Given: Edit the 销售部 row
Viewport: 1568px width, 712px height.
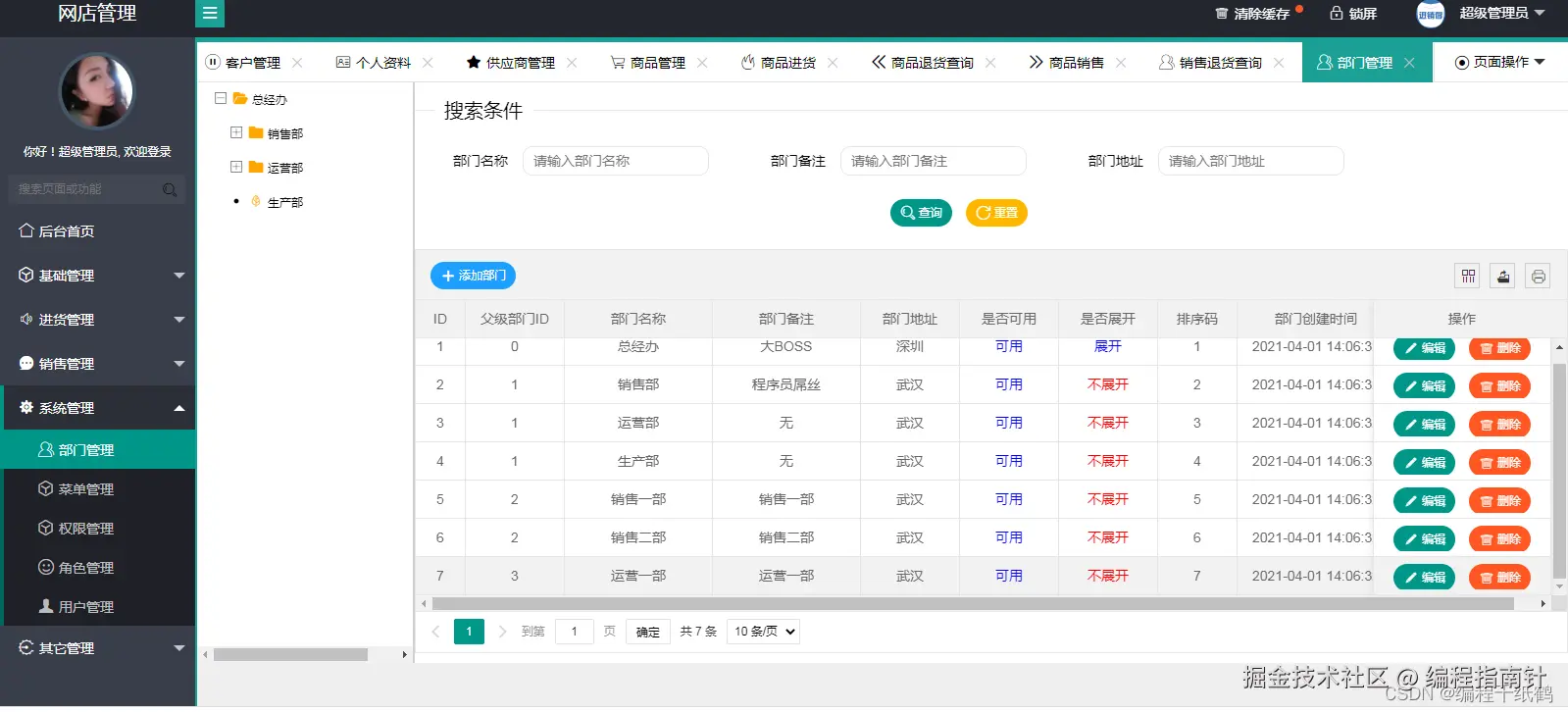Looking at the screenshot, I should click(x=1424, y=386).
